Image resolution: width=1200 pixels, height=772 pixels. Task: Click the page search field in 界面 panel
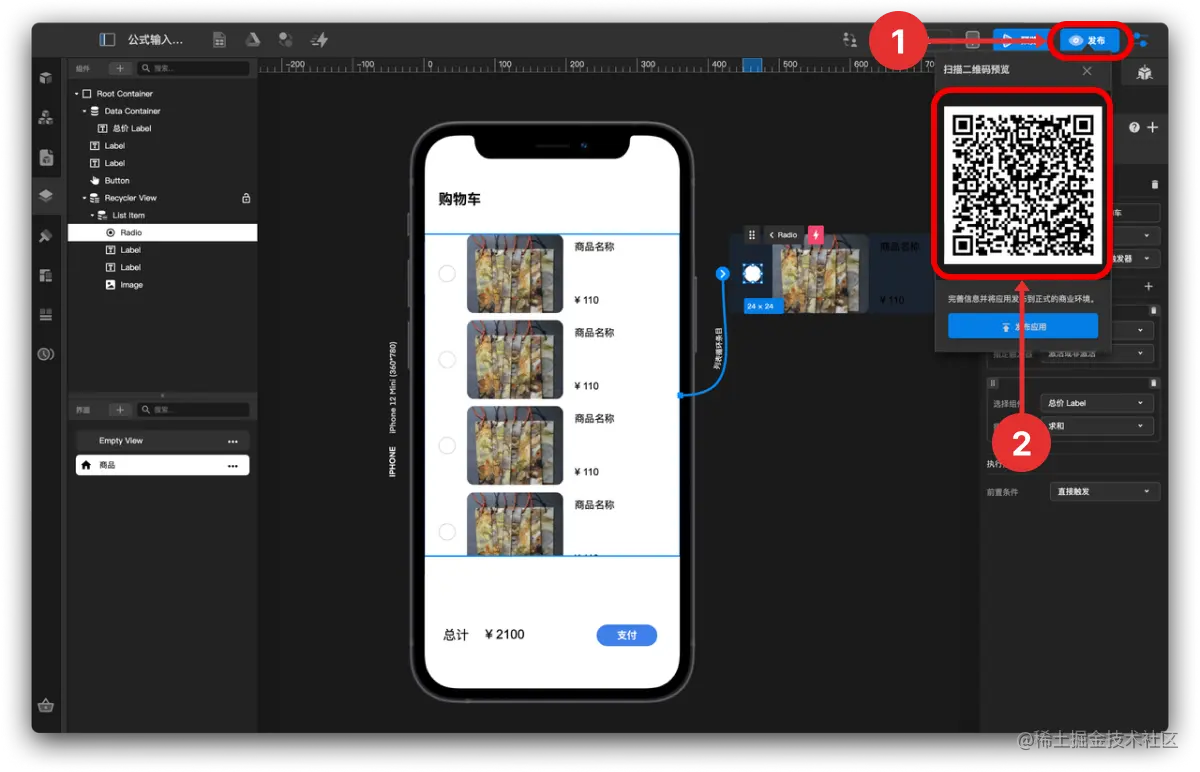[193, 410]
